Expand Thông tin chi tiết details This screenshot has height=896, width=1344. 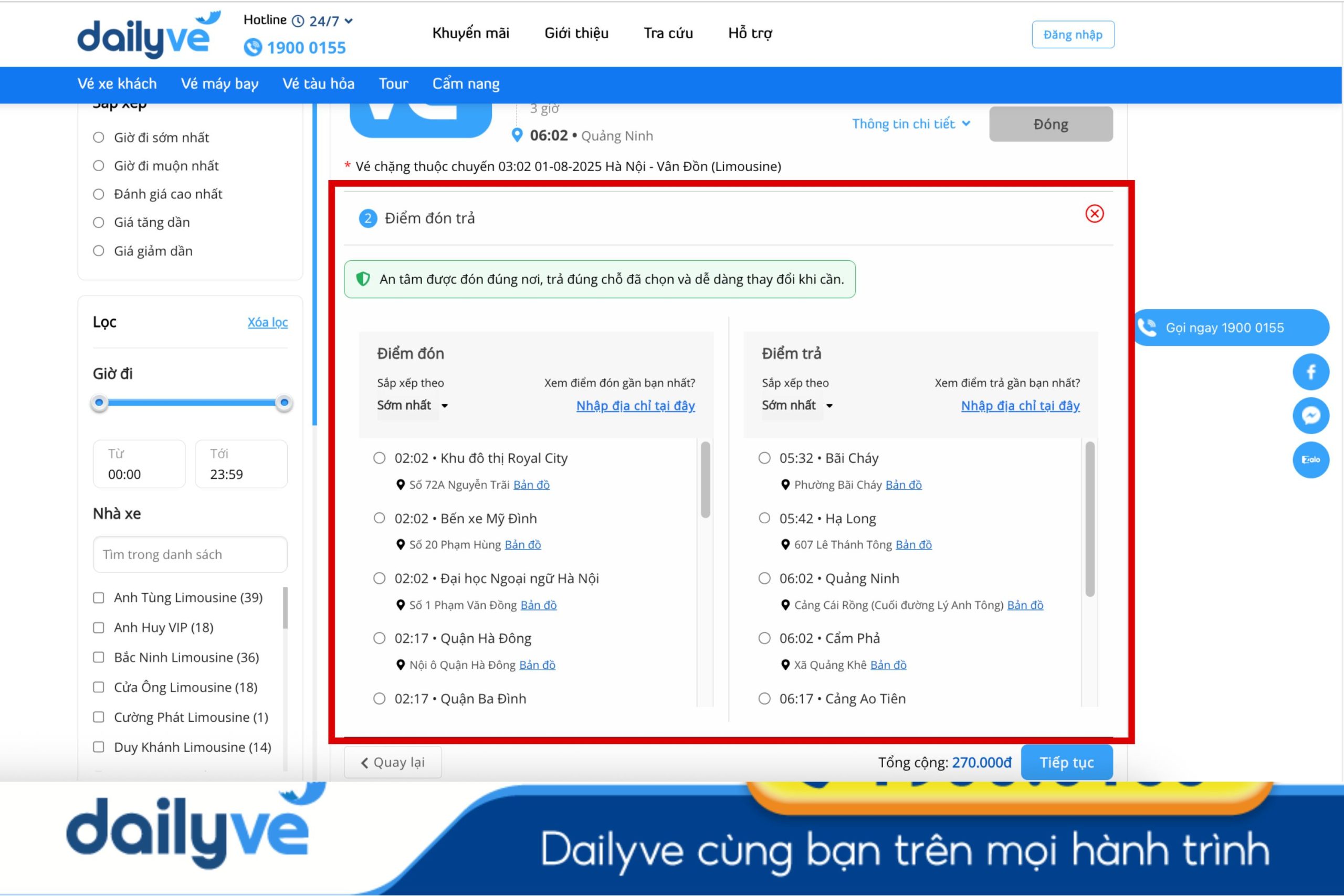(x=911, y=124)
